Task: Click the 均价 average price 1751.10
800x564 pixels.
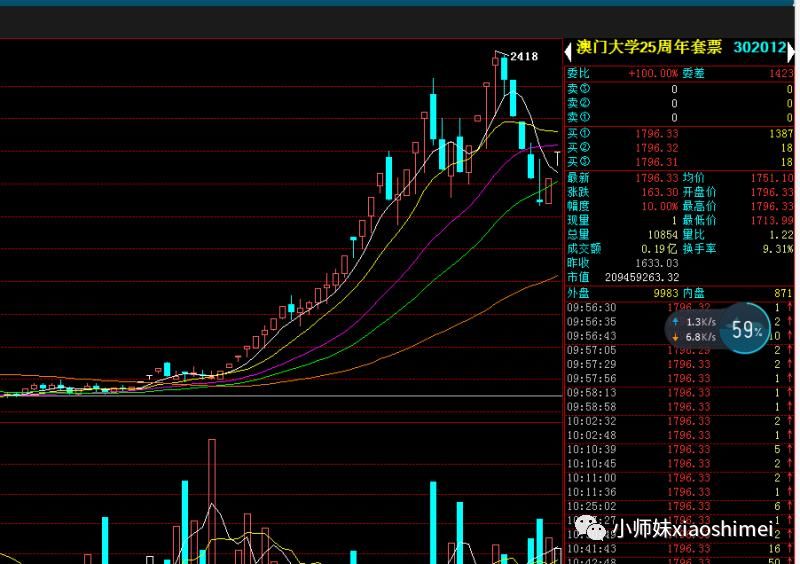Action: 772,178
